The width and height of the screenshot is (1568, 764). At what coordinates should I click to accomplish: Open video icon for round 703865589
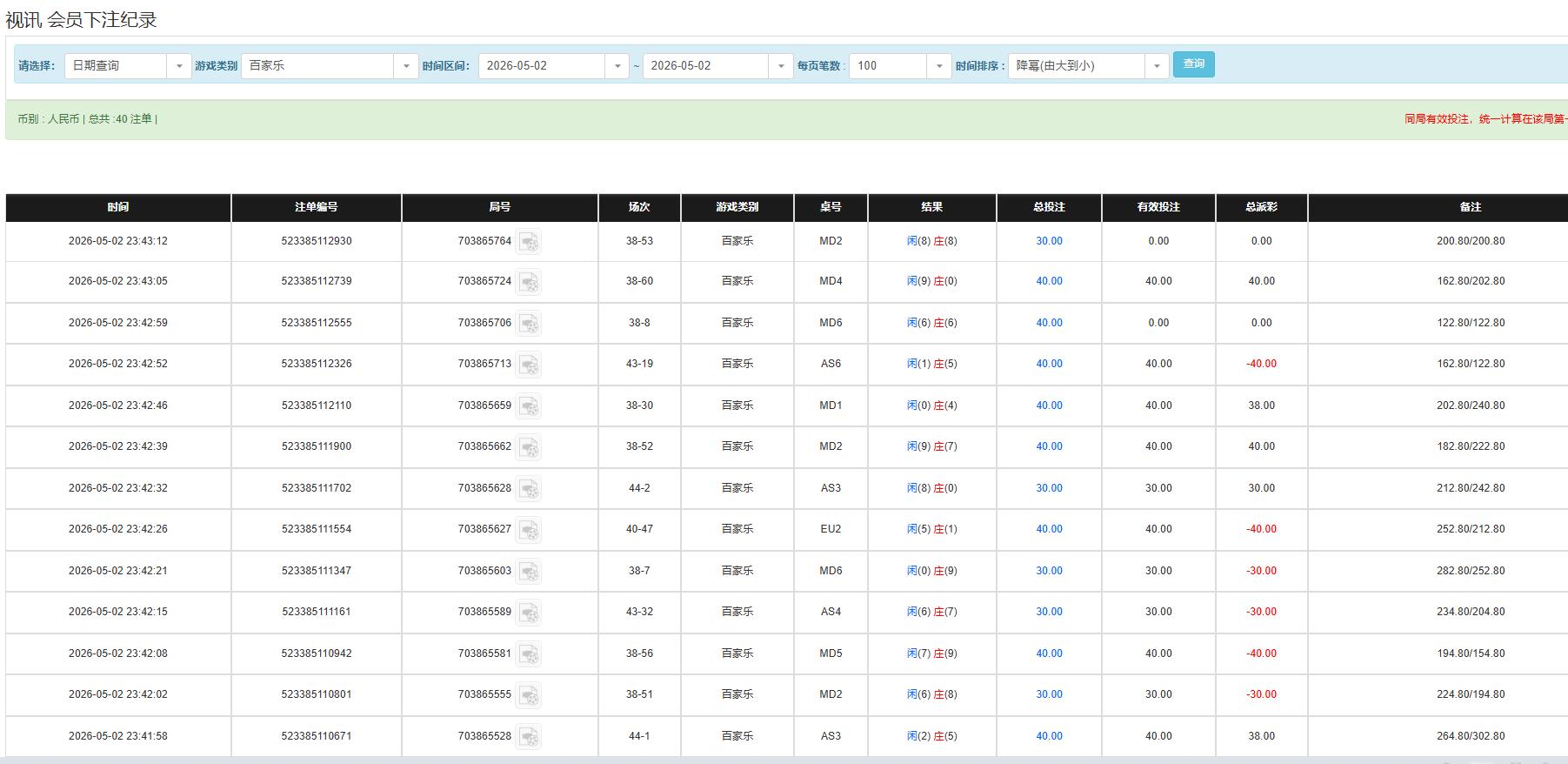point(529,613)
